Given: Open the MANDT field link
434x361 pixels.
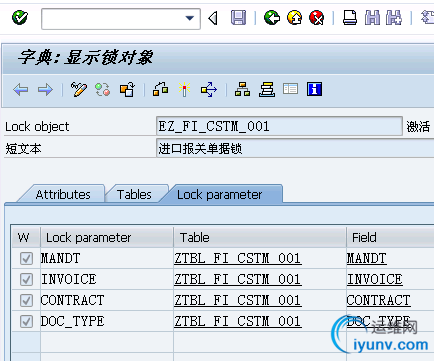Looking at the screenshot, I should [367, 259].
